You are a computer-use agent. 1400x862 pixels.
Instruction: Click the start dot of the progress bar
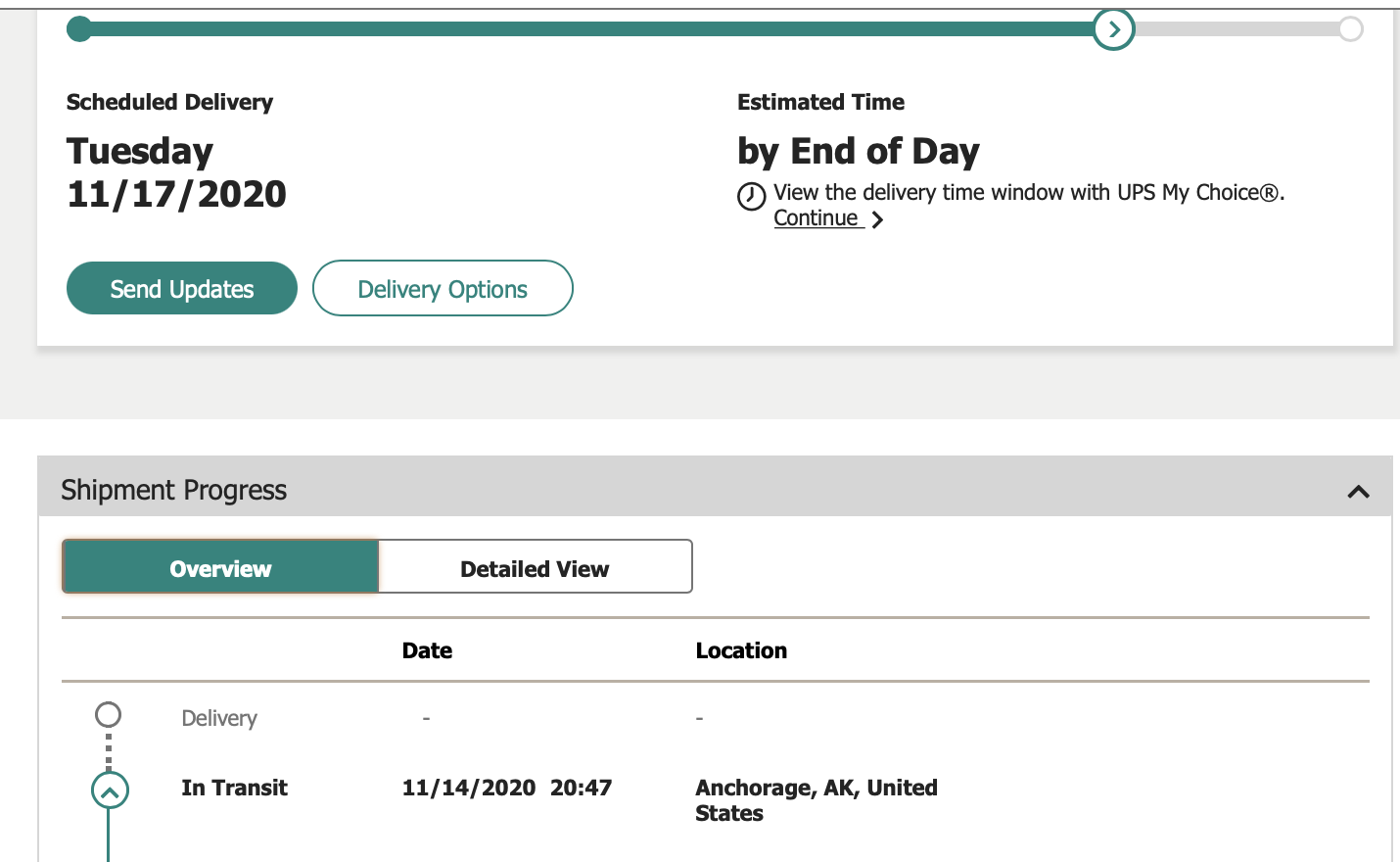coord(79,29)
